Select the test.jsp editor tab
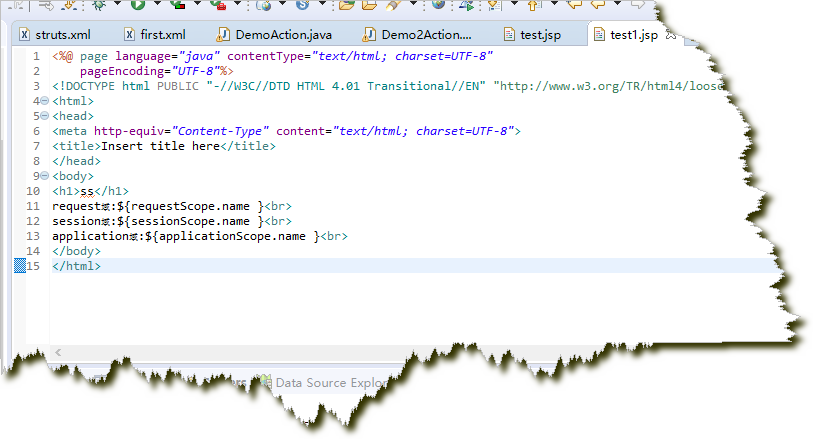Screen dimensions: 813x439 537,35
